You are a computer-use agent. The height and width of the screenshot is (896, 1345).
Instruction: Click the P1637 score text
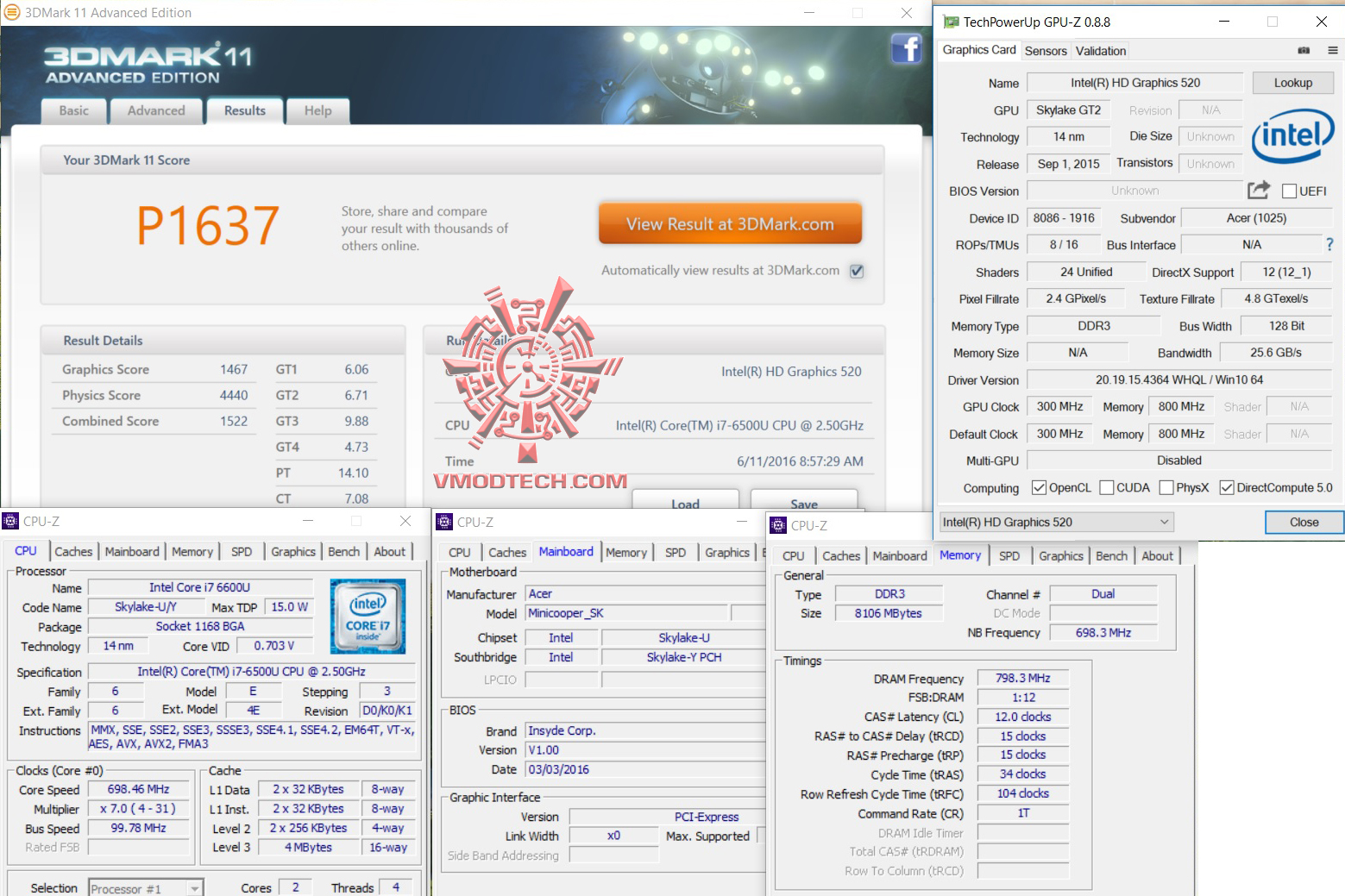tap(208, 226)
